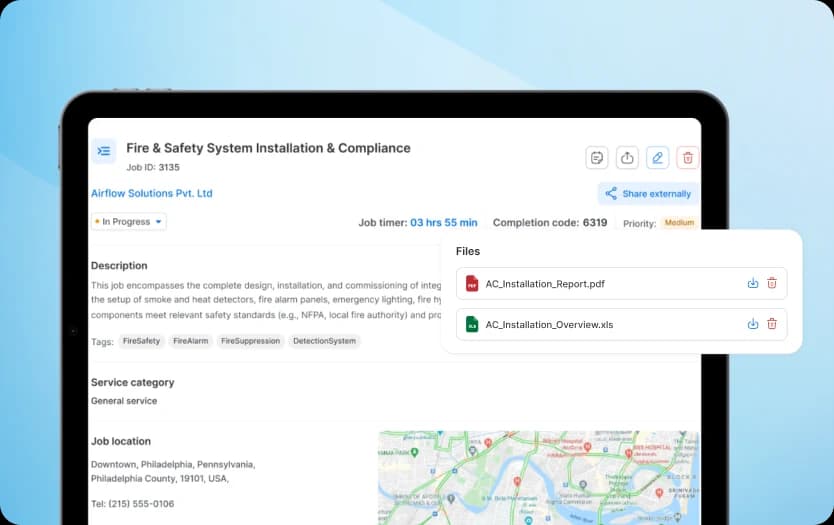Open Airflow Solutions Pvt. Ltd link
This screenshot has width=834, height=525.
click(x=152, y=193)
